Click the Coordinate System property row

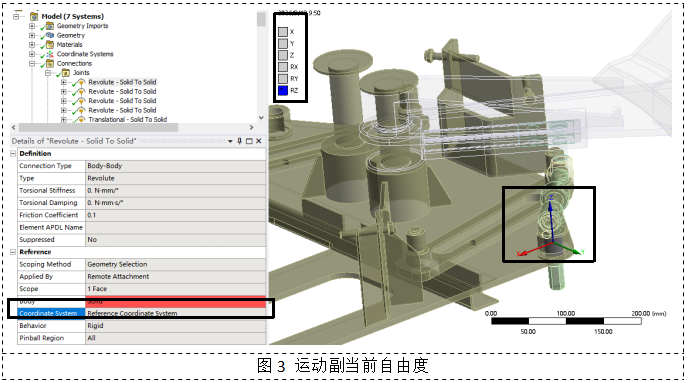click(x=142, y=313)
